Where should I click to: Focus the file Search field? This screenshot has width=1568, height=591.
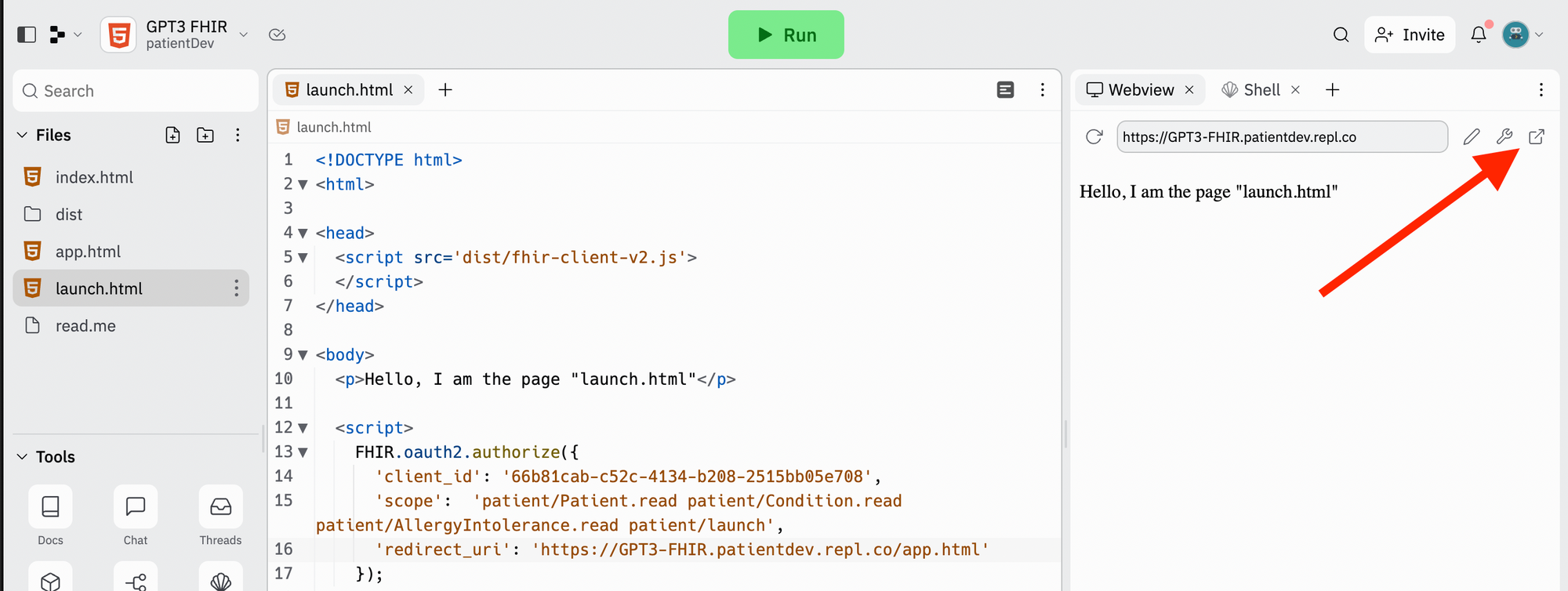click(x=136, y=91)
